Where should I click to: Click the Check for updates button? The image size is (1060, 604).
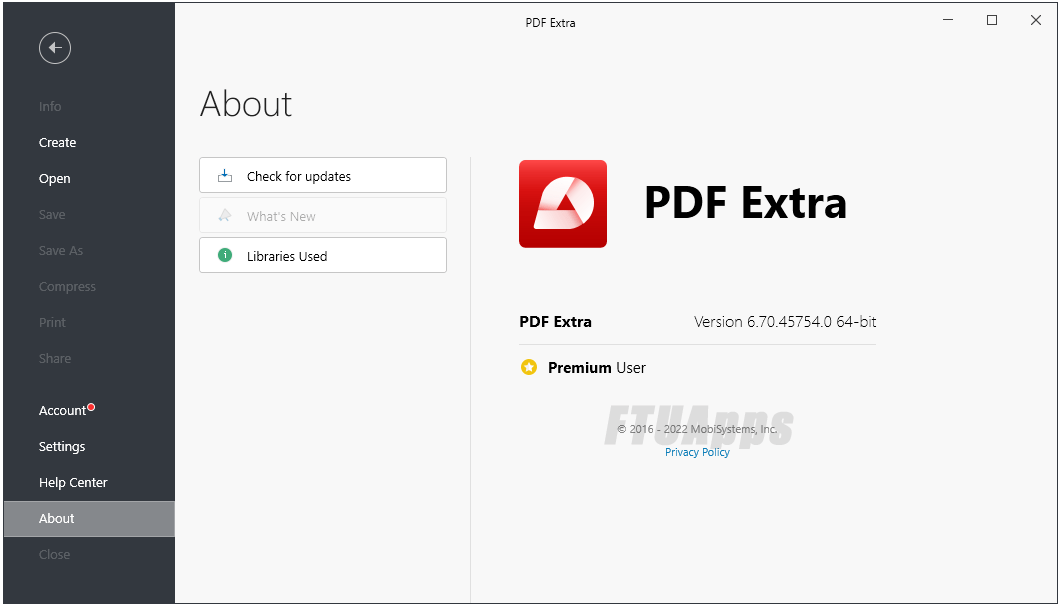click(322, 175)
